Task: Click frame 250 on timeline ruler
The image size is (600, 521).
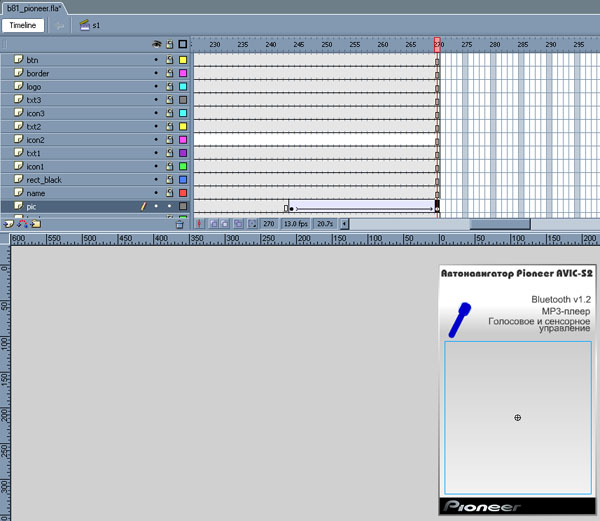Action: [x=327, y=44]
